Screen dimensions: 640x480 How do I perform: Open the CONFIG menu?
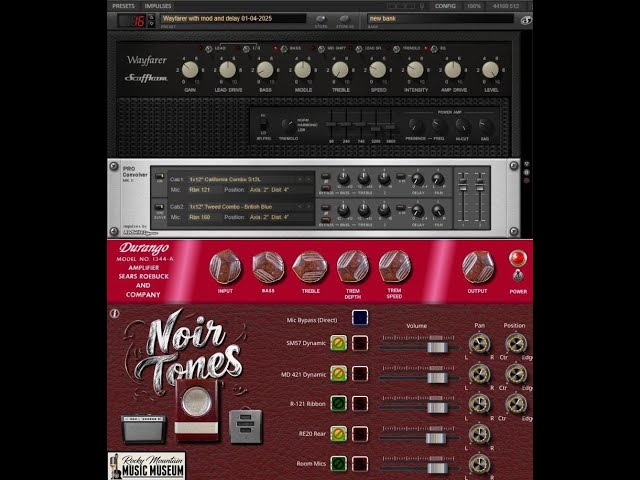pos(445,6)
